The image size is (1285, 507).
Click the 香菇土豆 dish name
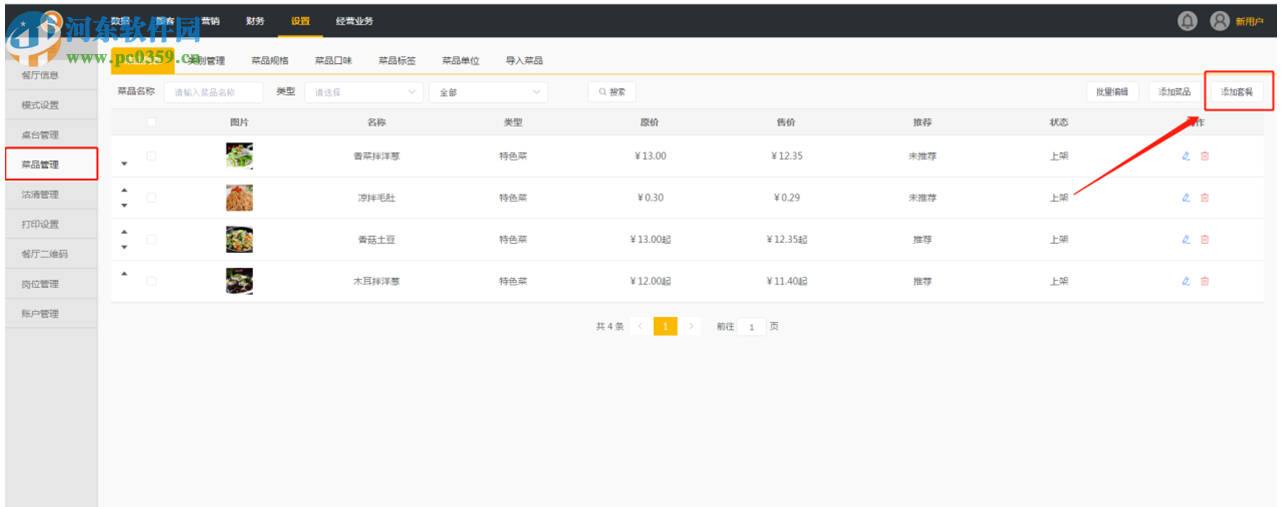[376, 240]
